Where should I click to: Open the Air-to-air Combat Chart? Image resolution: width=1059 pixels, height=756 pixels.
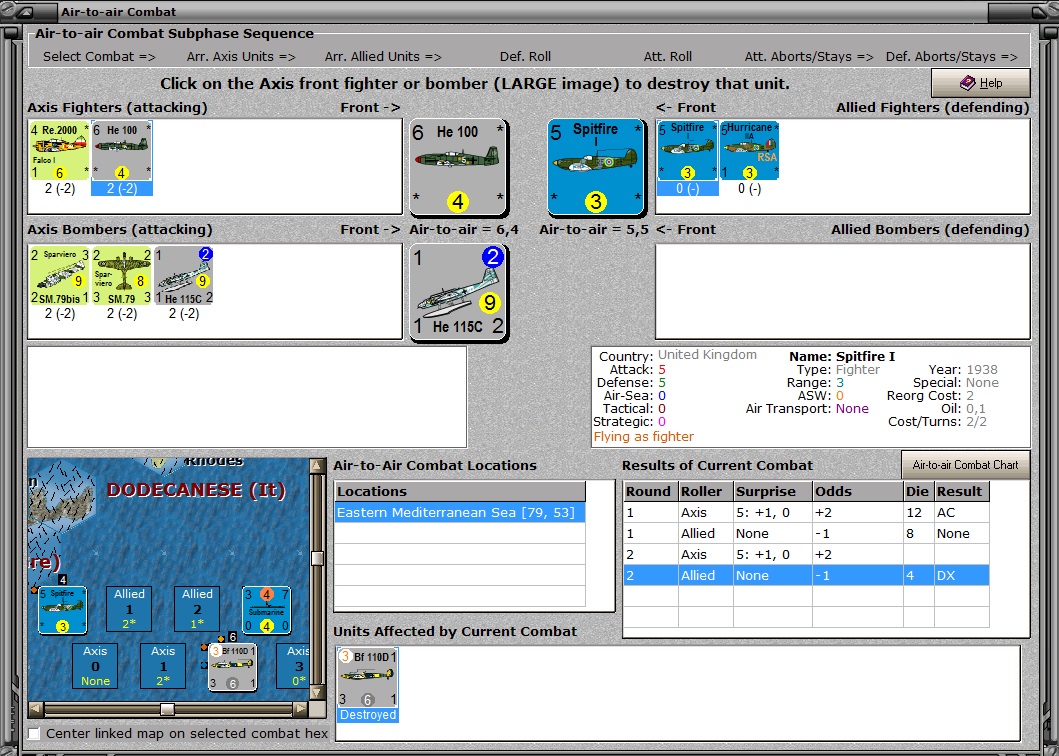tap(964, 465)
